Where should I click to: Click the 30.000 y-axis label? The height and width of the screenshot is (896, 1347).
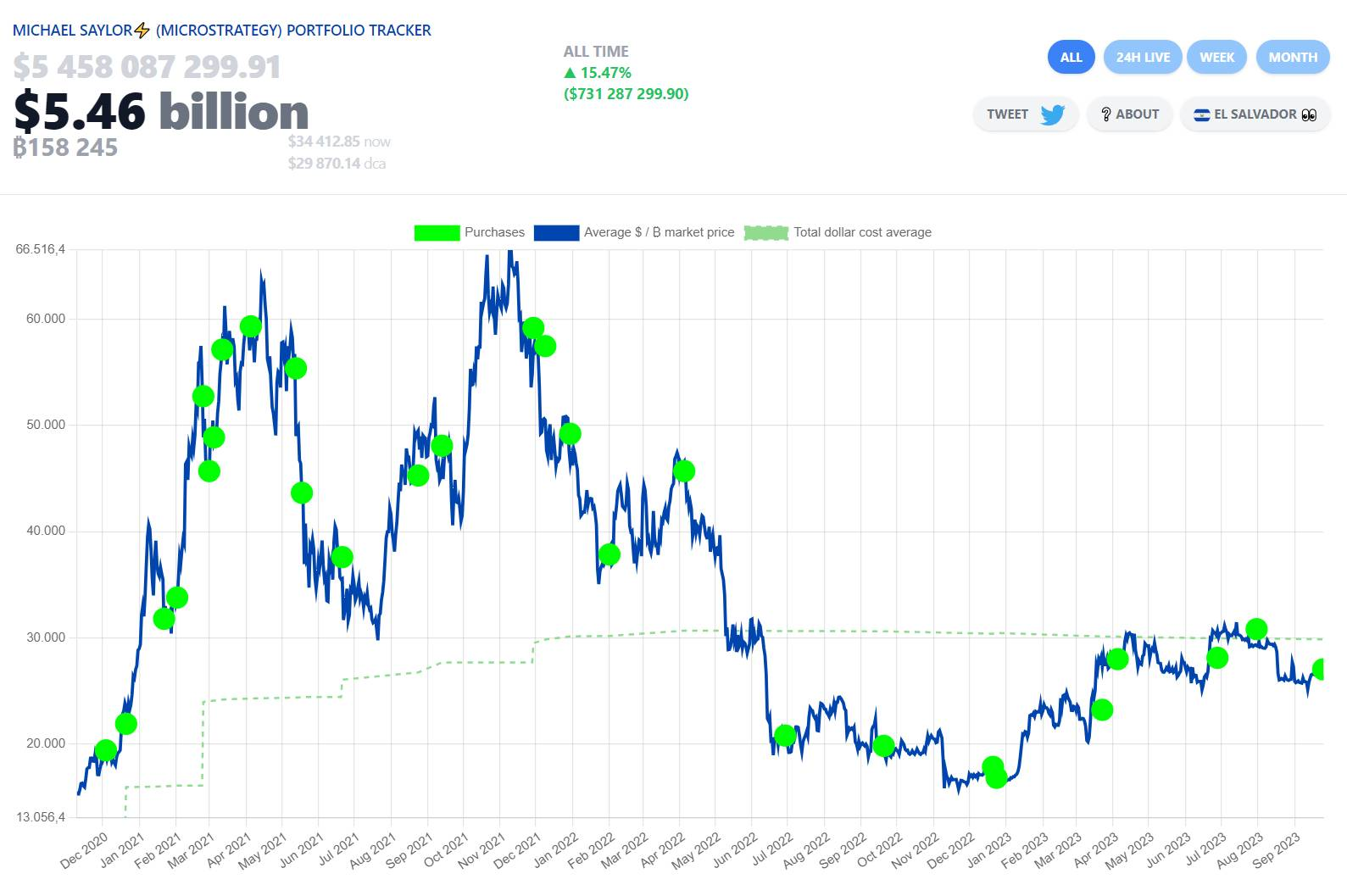pyautogui.click(x=46, y=637)
